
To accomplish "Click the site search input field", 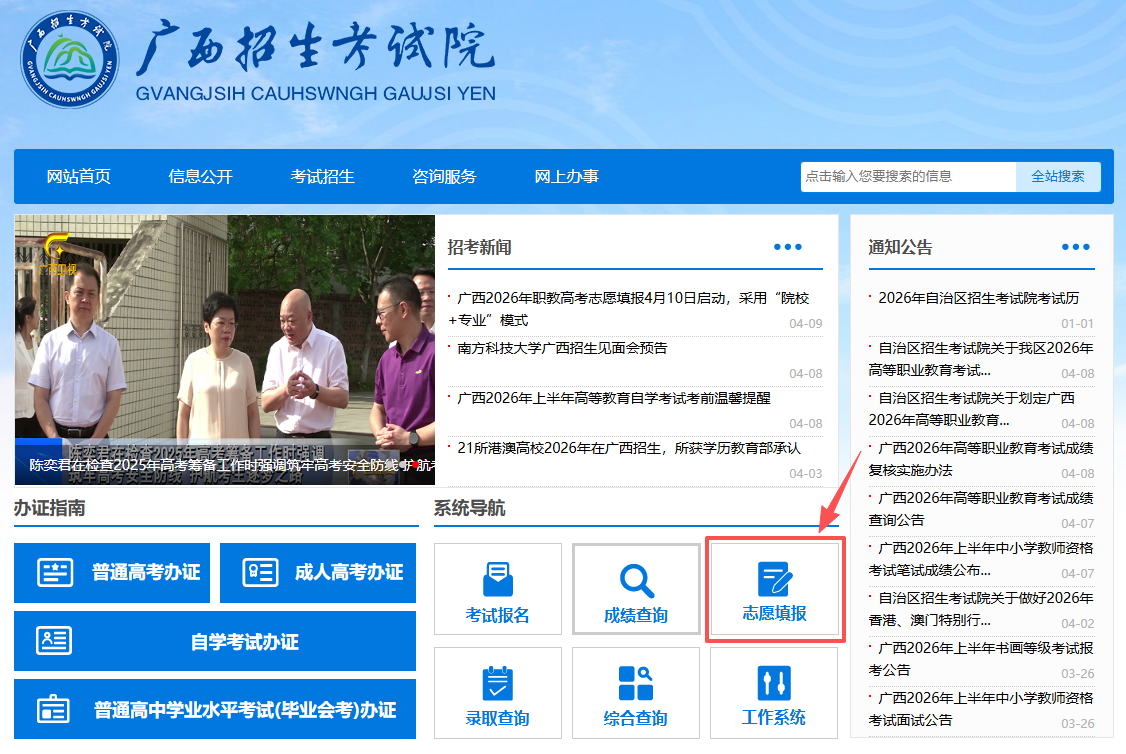I will (907, 177).
